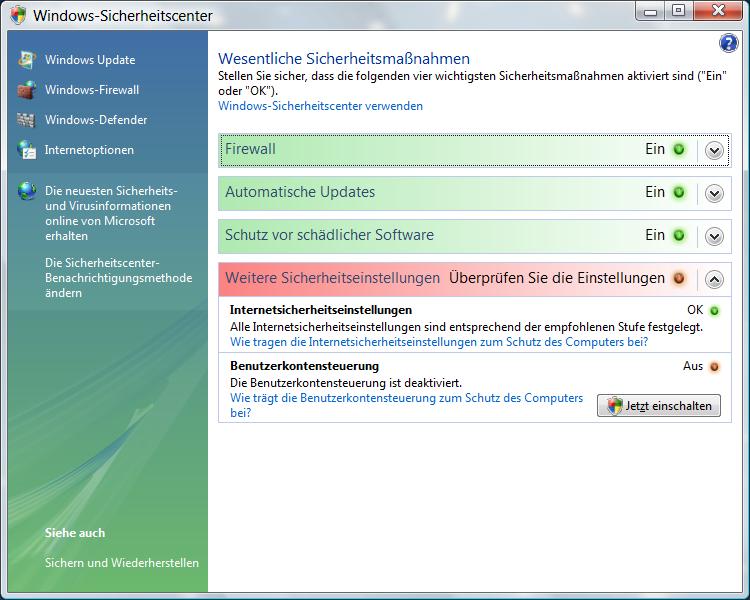Click the Internetoptionen globe checklist icon
Image resolution: width=750 pixels, height=600 pixels.
coord(27,150)
